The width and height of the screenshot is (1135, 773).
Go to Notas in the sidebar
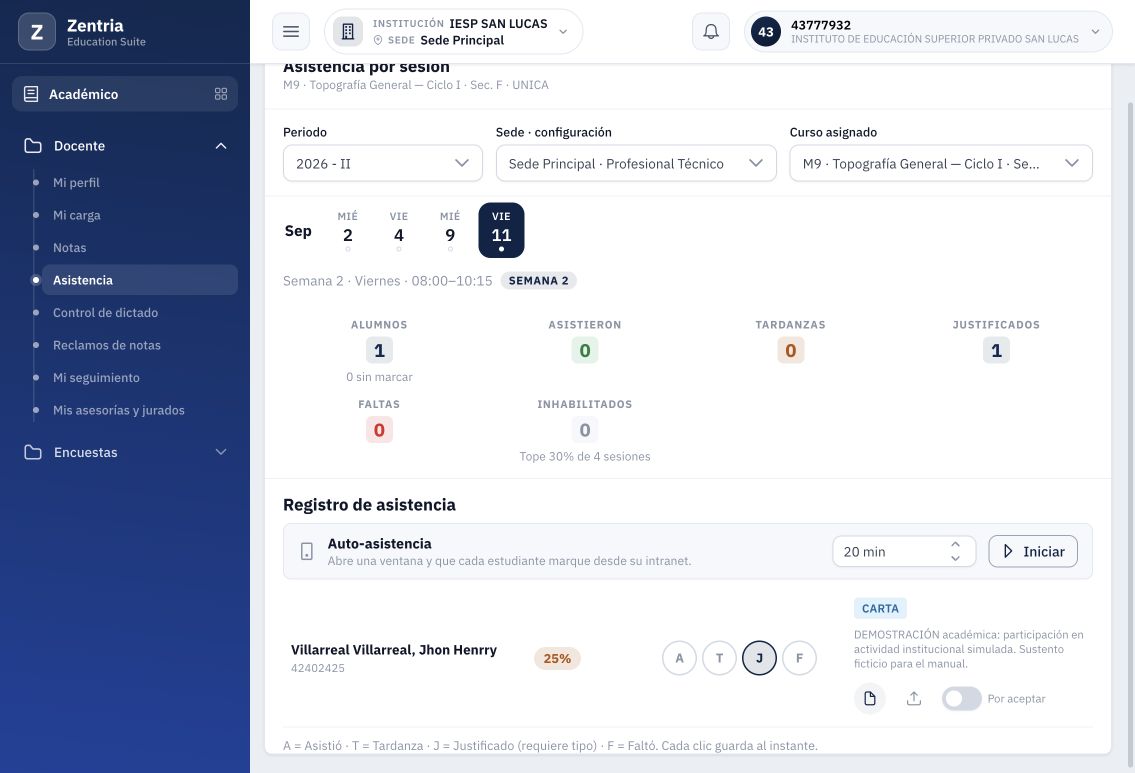pyautogui.click(x=69, y=248)
